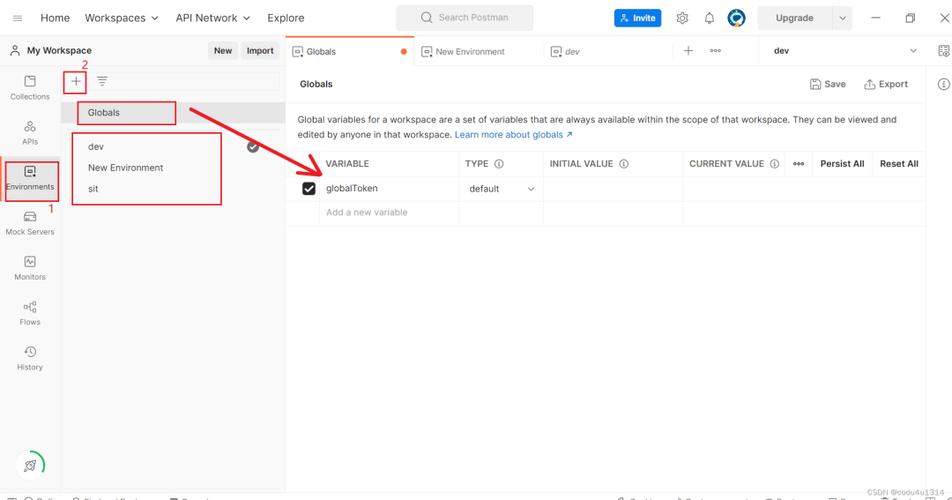
Task: Expand the default type dropdown
Action: (x=502, y=189)
